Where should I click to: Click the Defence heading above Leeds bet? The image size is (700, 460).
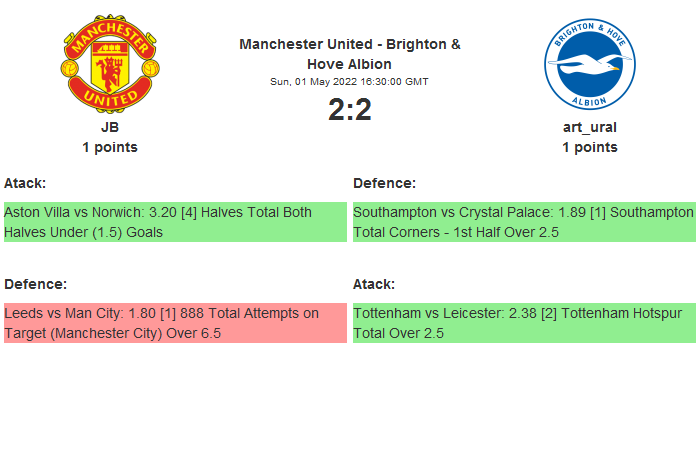[35, 284]
